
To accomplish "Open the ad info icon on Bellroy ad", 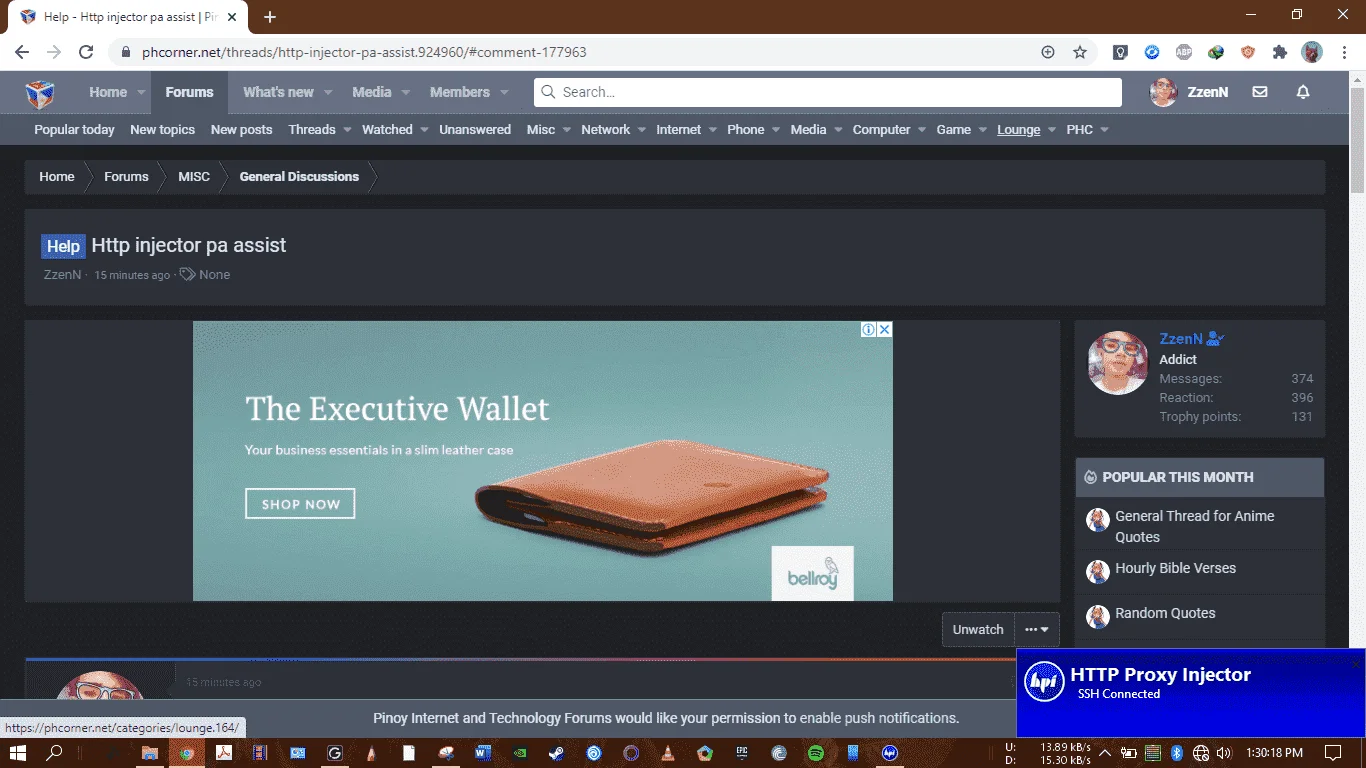I will point(869,329).
